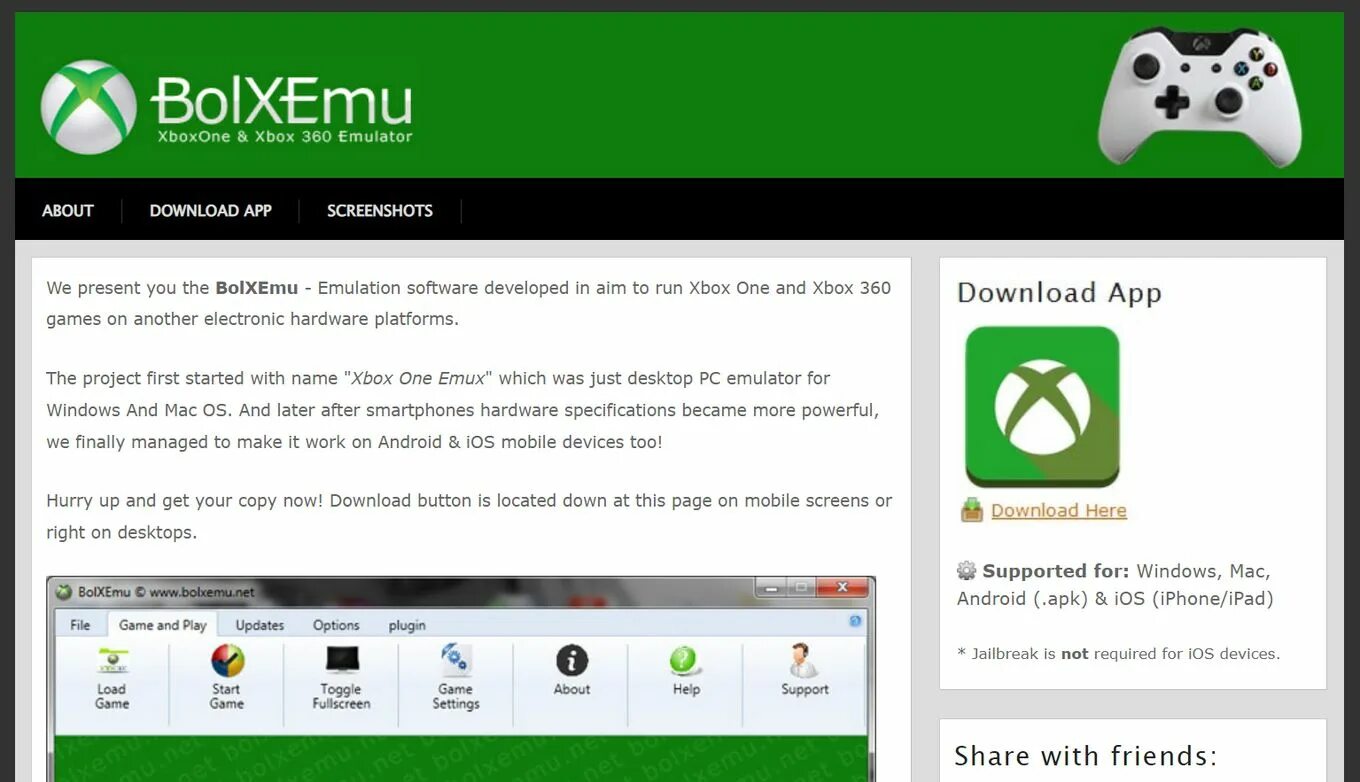Click the Download Here link
Image resolution: width=1360 pixels, height=782 pixels.
[1059, 510]
